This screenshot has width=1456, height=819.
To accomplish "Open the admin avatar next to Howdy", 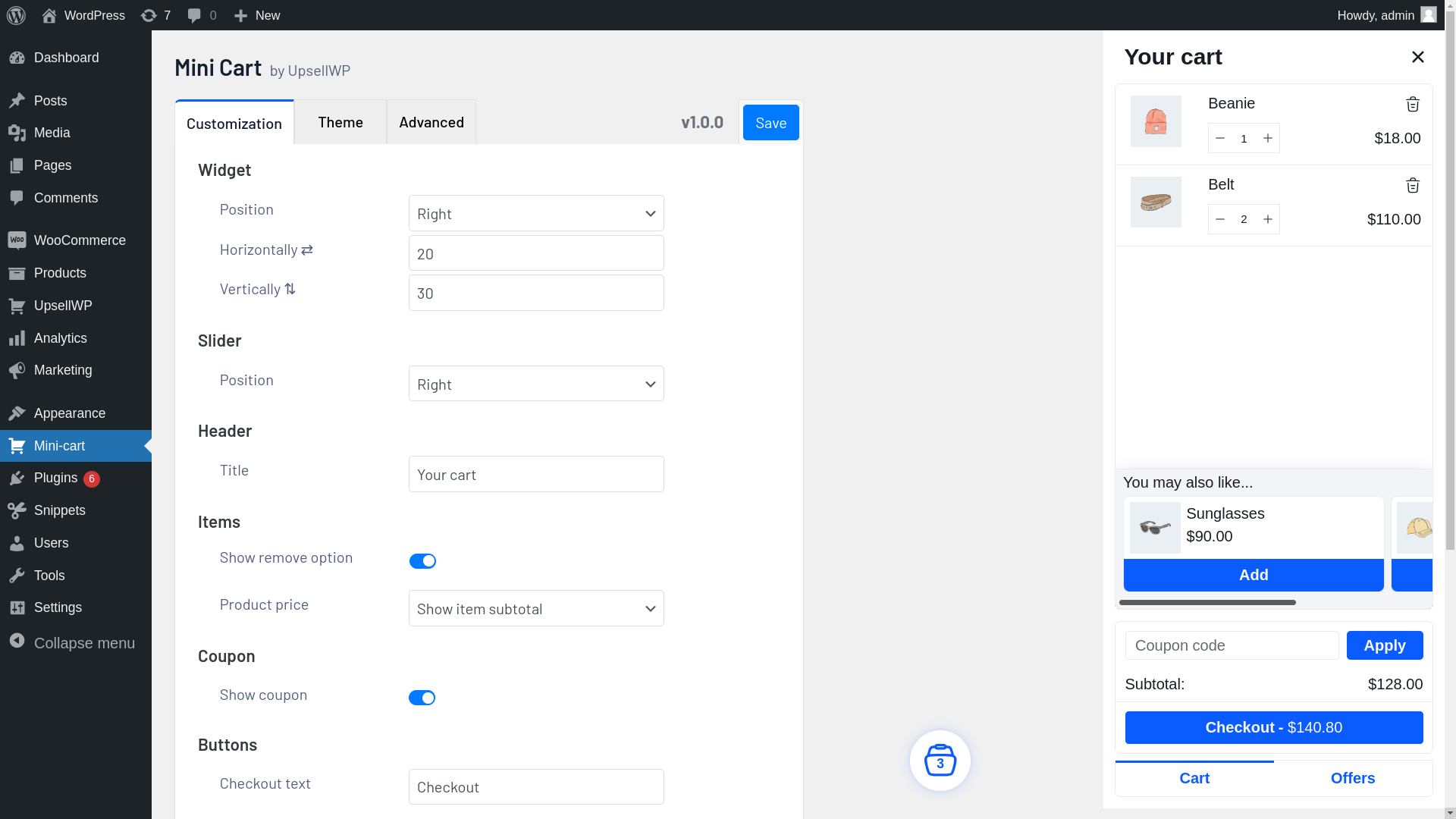I will pyautogui.click(x=1428, y=15).
